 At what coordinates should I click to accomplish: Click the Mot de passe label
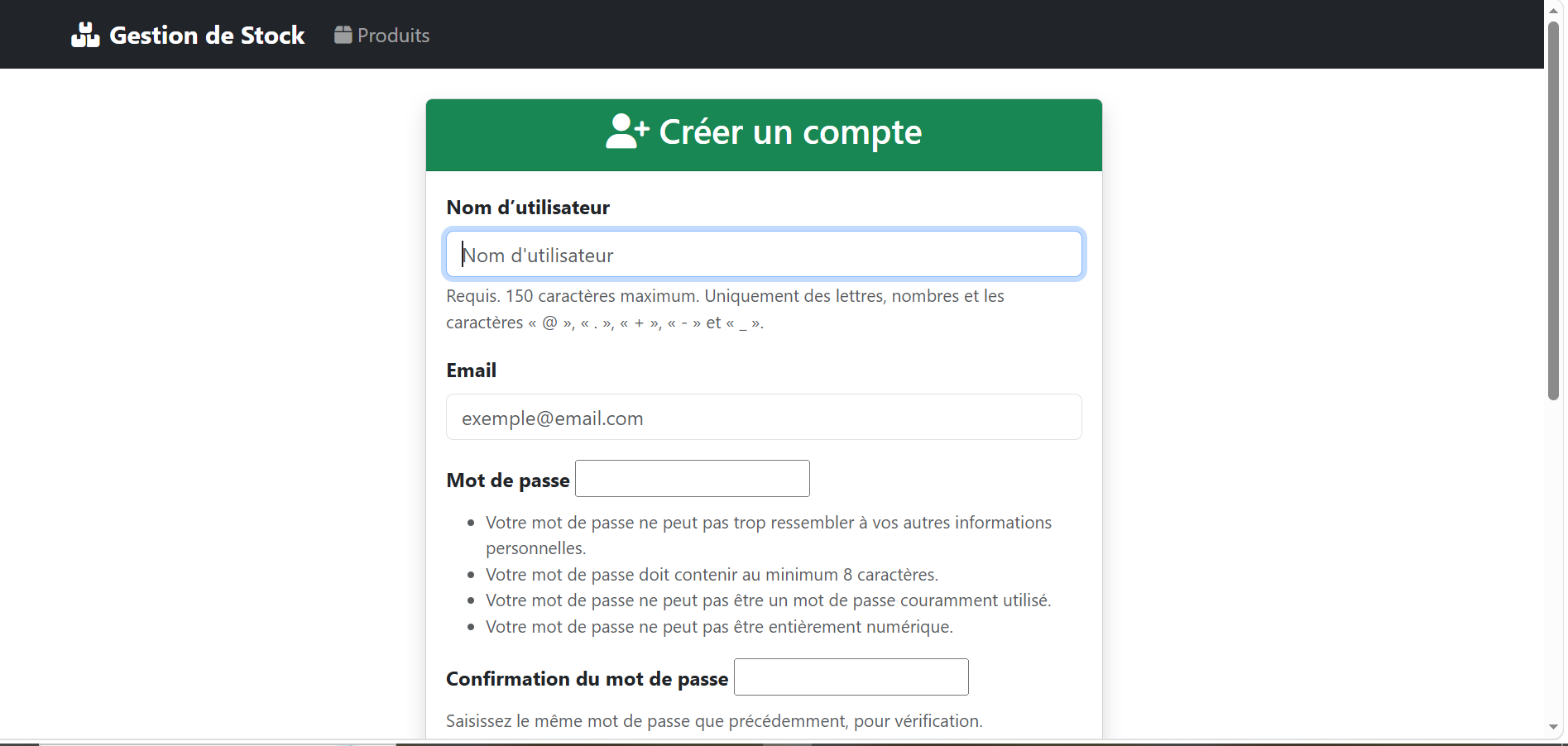[508, 481]
